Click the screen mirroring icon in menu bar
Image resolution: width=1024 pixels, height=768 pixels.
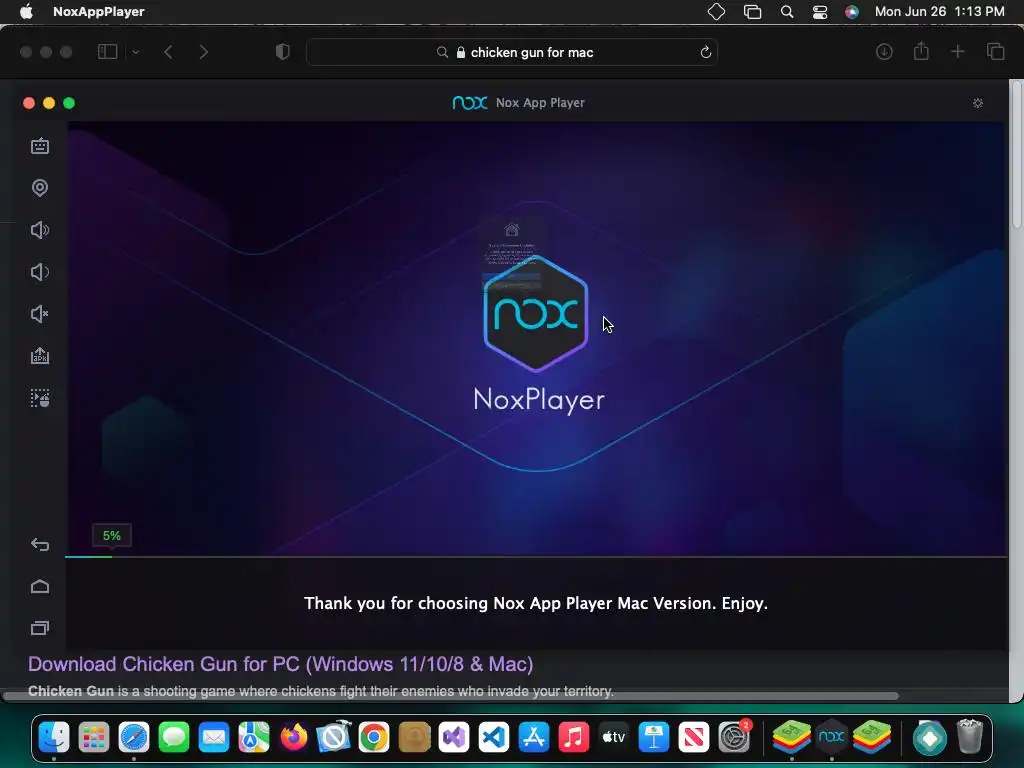click(x=752, y=12)
